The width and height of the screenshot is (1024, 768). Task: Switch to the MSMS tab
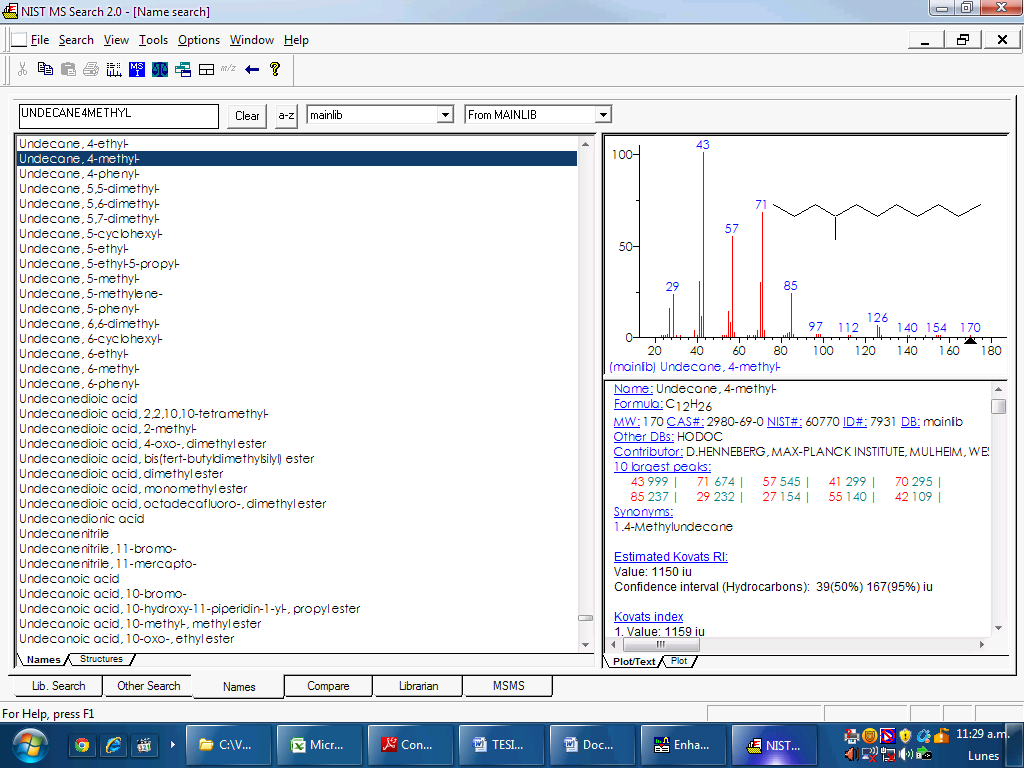[x=508, y=686]
